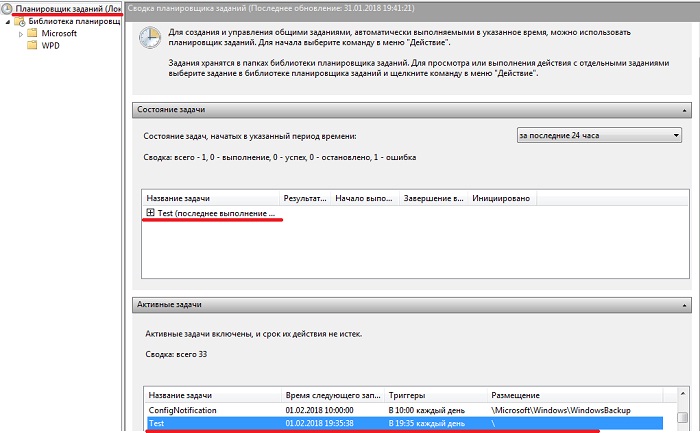Click '01.02.2018 10:00:00' next run cell
The width and height of the screenshot is (700, 433).
(x=319, y=410)
